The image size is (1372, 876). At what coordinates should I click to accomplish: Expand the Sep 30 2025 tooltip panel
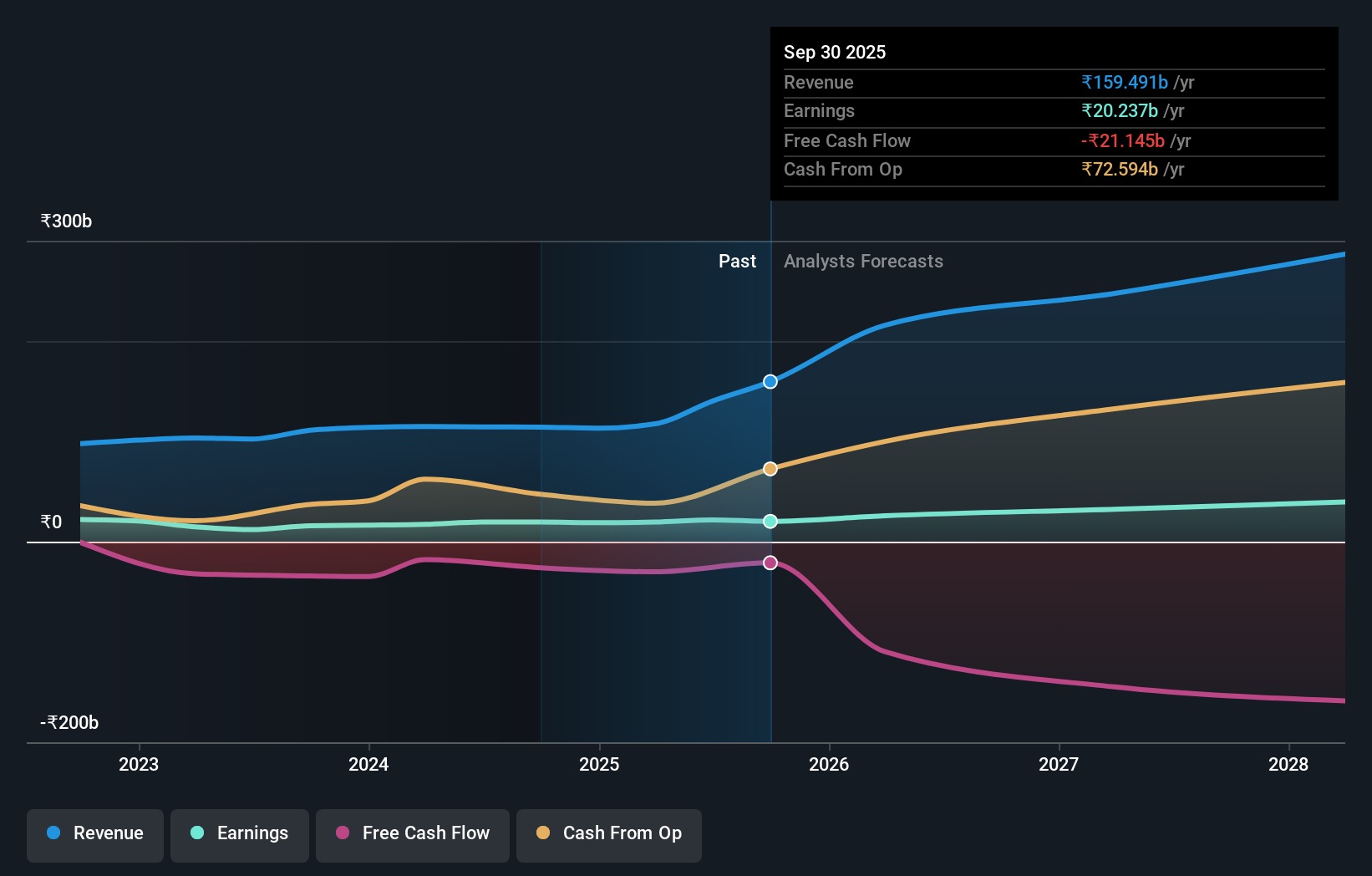tap(835, 52)
